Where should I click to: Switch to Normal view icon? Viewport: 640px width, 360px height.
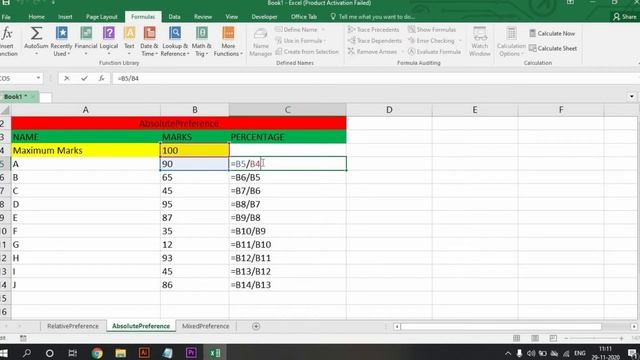point(516,338)
